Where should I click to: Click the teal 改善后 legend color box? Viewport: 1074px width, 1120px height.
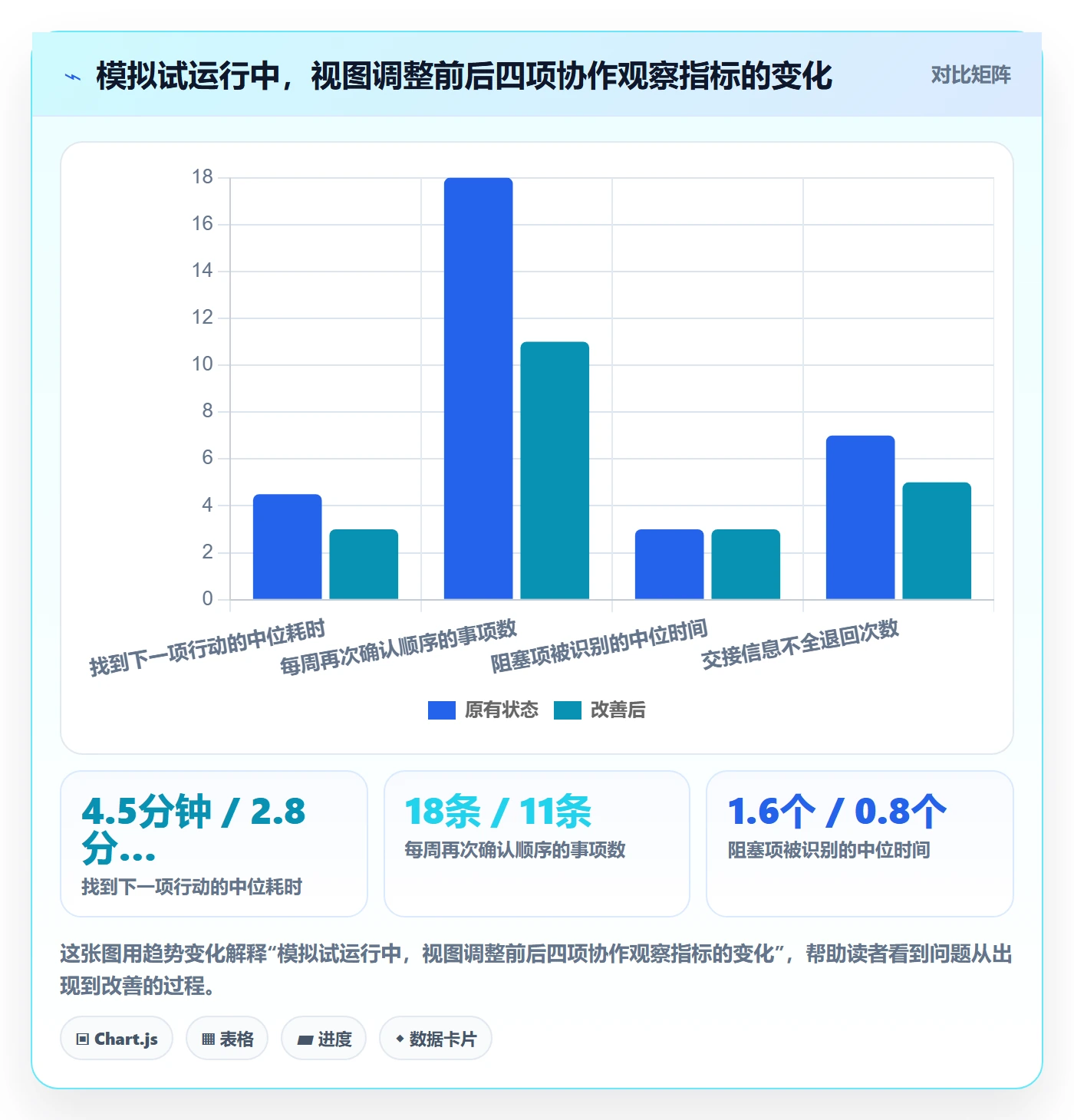coord(568,710)
